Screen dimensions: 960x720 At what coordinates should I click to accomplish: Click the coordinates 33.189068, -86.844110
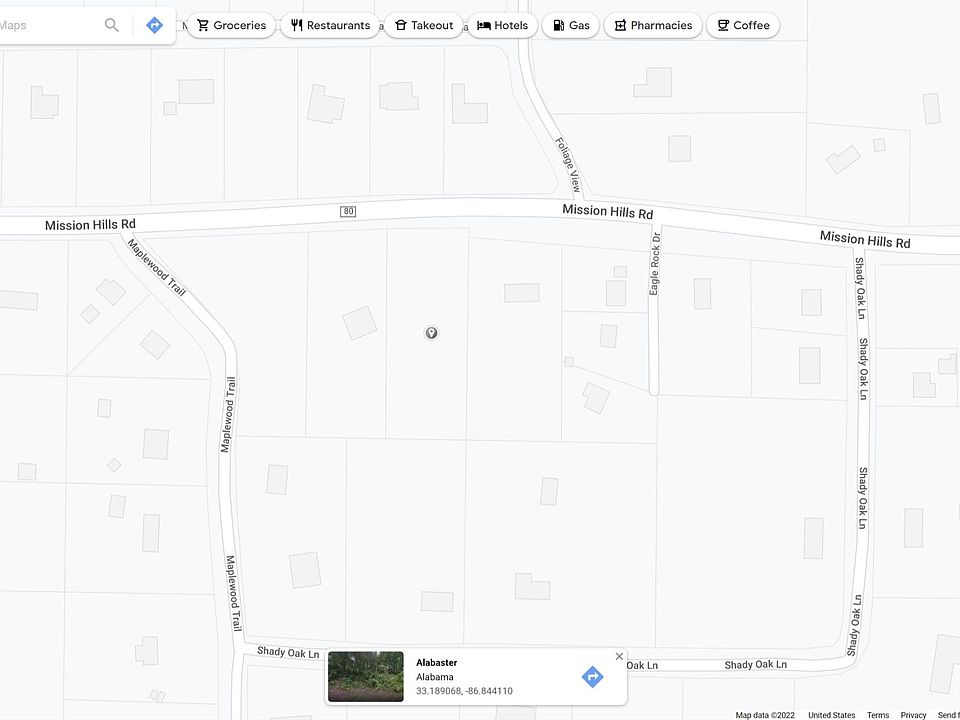click(x=464, y=691)
